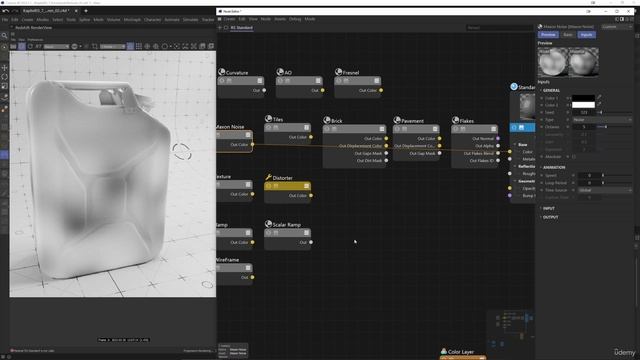
Task: Collapse the ANIMATION section
Action: [553, 167]
